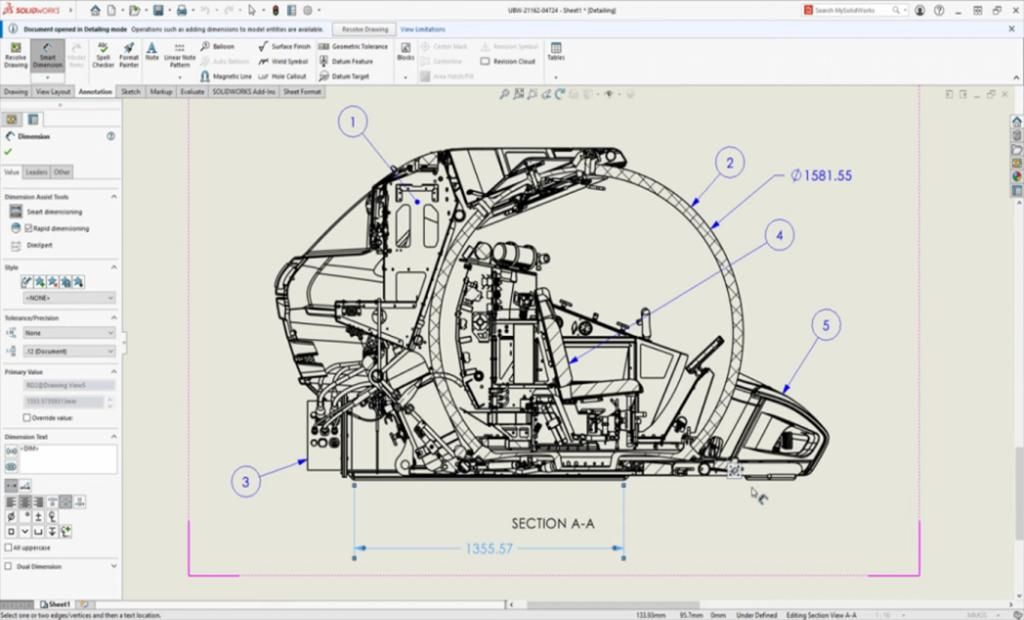This screenshot has width=1024, height=620.
Task: Click the Resolve Drawing button in the info bar
Action: (x=364, y=29)
